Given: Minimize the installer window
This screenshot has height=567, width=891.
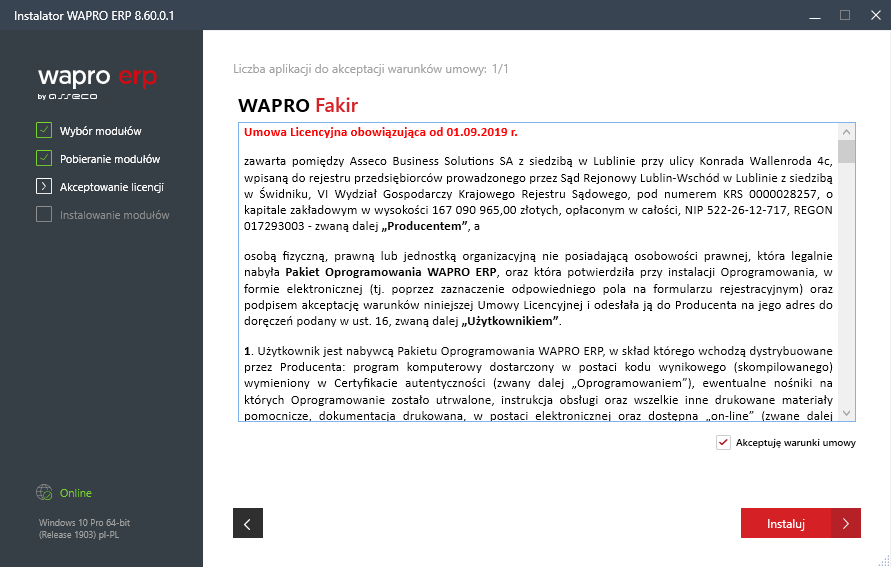Looking at the screenshot, I should [813, 15].
